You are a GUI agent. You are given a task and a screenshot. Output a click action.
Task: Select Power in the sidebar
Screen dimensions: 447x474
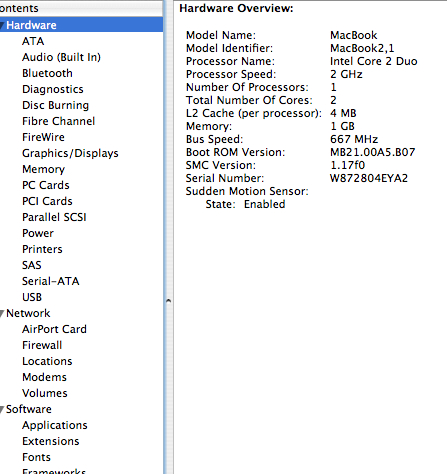pos(38,233)
